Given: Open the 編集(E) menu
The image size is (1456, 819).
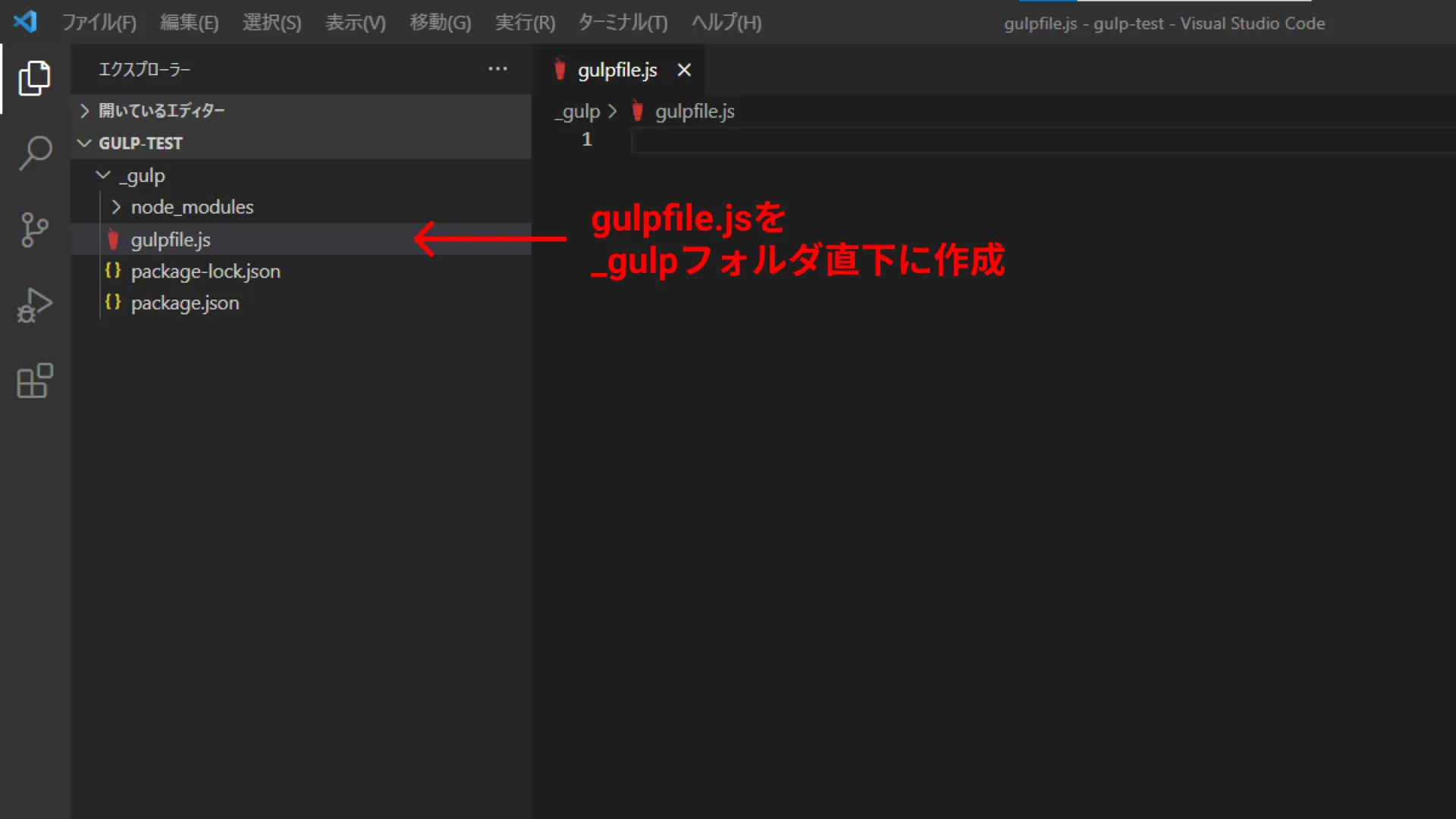Looking at the screenshot, I should [190, 23].
